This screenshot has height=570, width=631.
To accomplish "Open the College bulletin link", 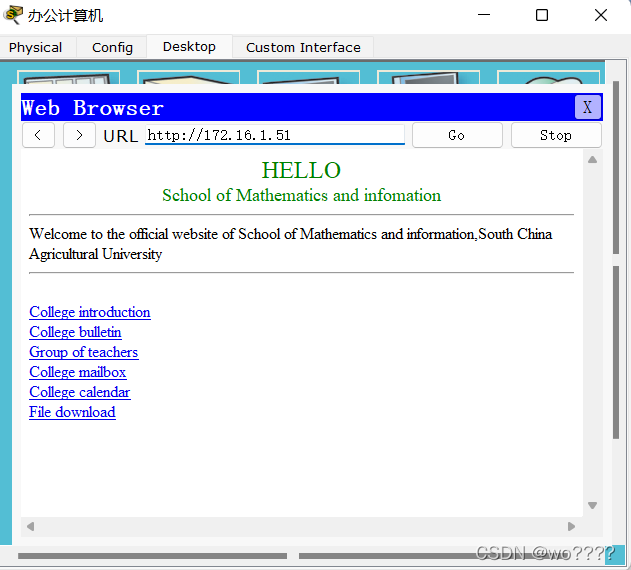I will (x=75, y=332).
